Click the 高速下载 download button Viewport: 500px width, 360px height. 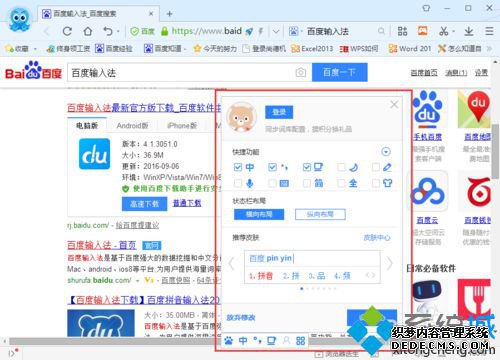pyautogui.click(x=144, y=204)
